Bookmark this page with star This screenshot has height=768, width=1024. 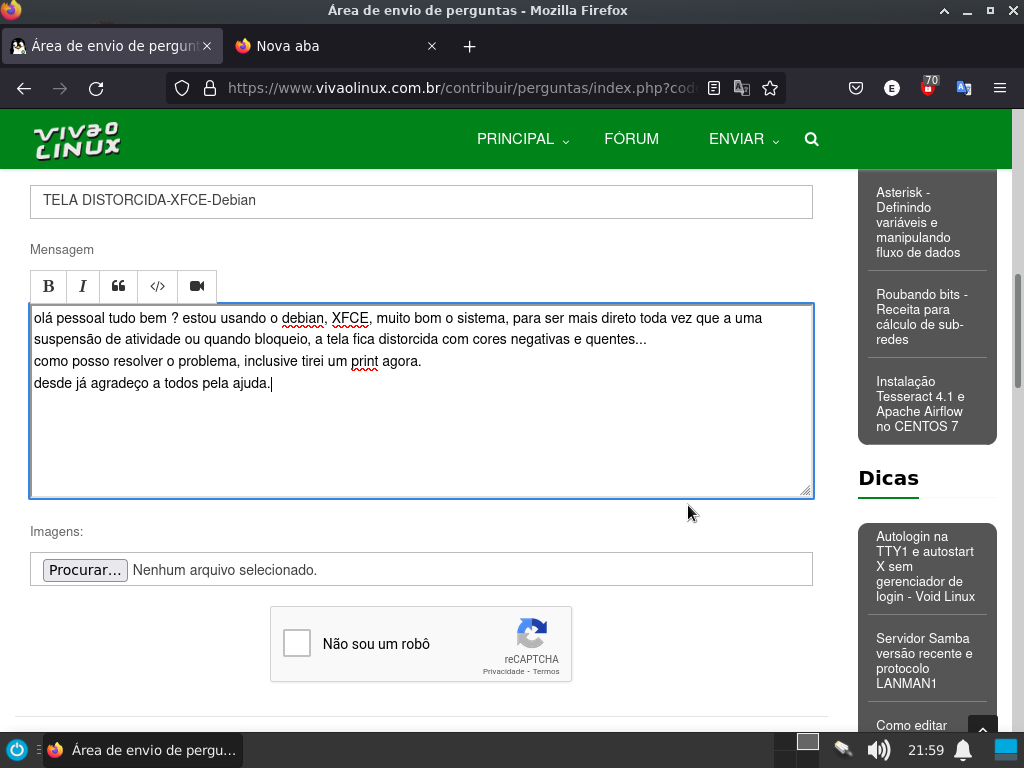pyautogui.click(x=770, y=88)
